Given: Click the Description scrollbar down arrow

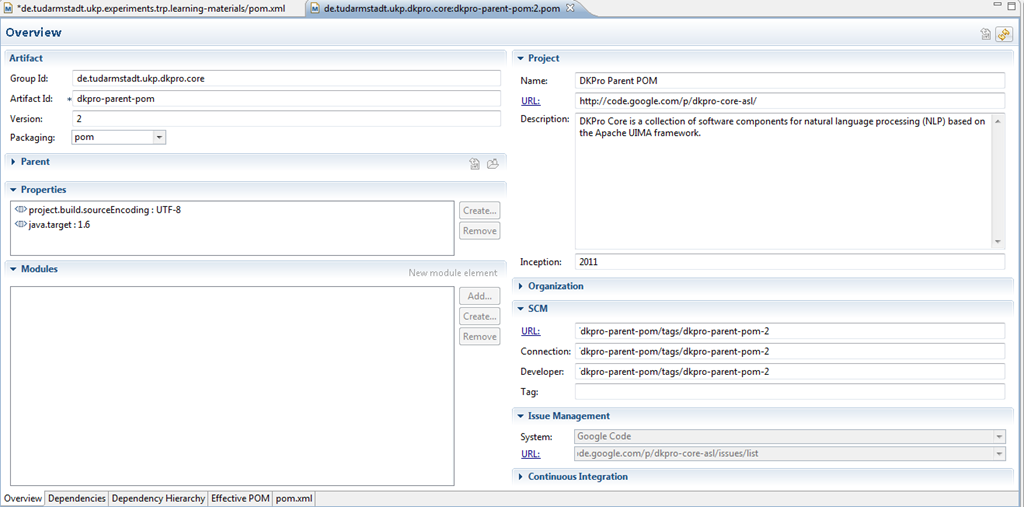Looking at the screenshot, I should pos(997,242).
